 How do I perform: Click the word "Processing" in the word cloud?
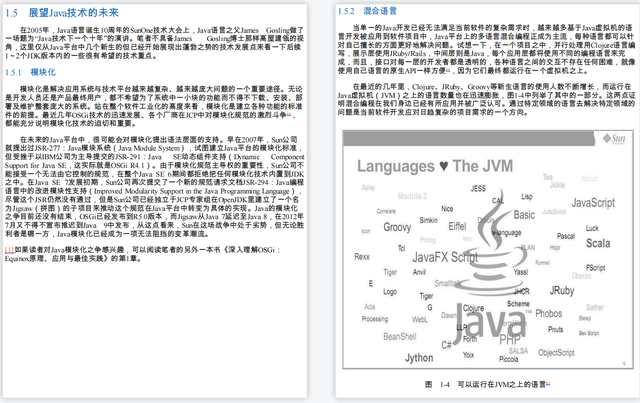tap(375, 319)
